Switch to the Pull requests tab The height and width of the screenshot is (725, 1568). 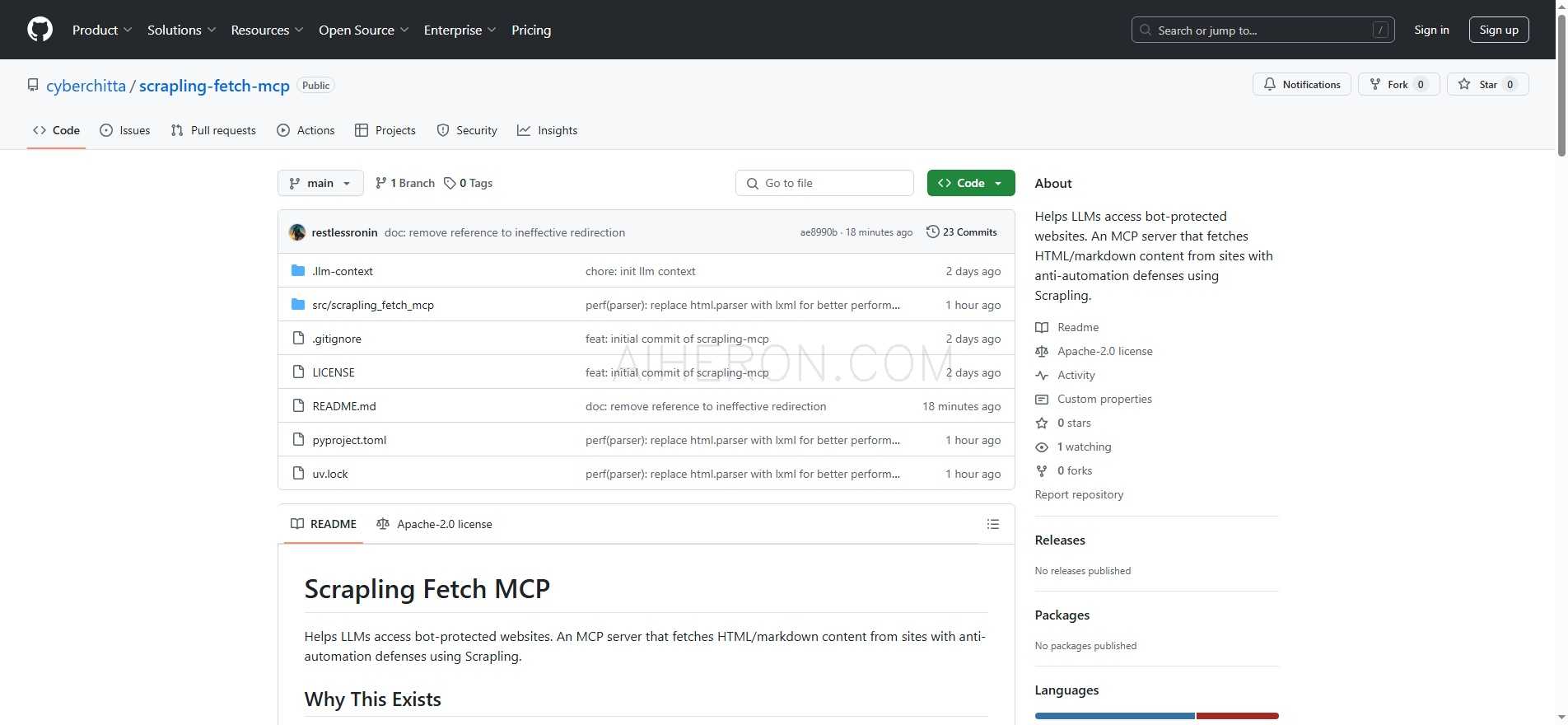pyautogui.click(x=213, y=130)
